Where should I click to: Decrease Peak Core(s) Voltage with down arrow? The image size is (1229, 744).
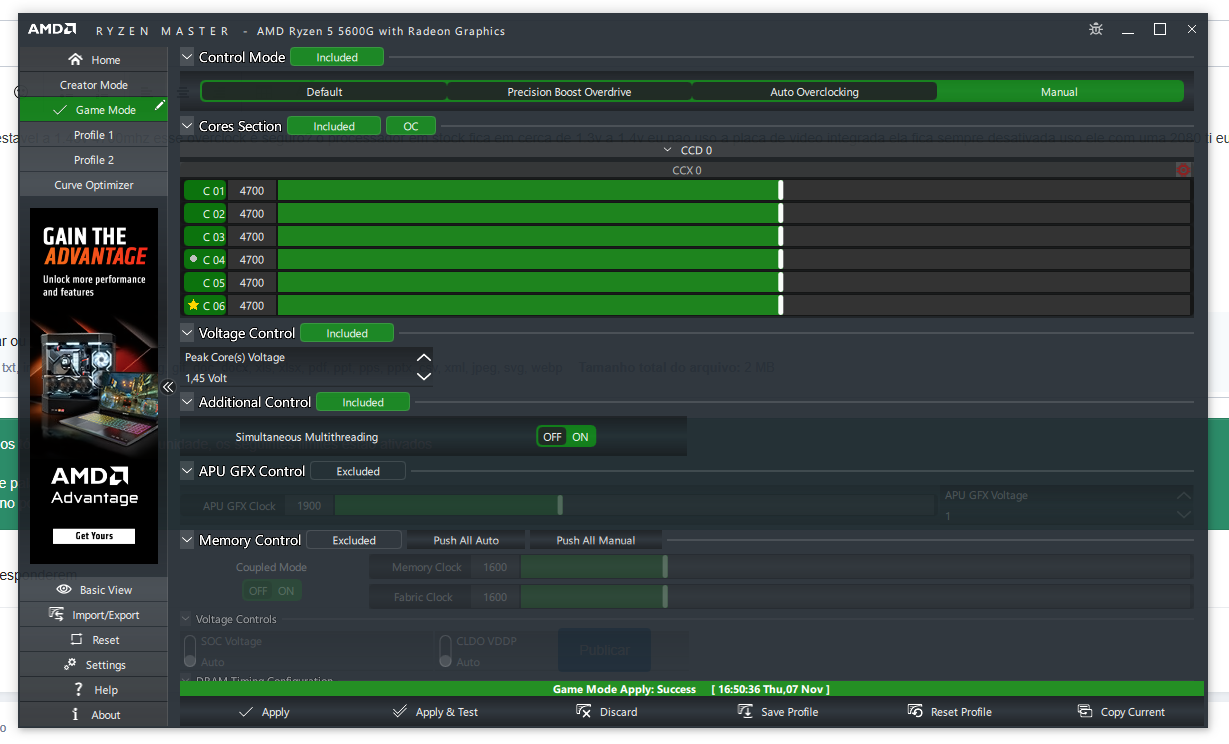424,377
